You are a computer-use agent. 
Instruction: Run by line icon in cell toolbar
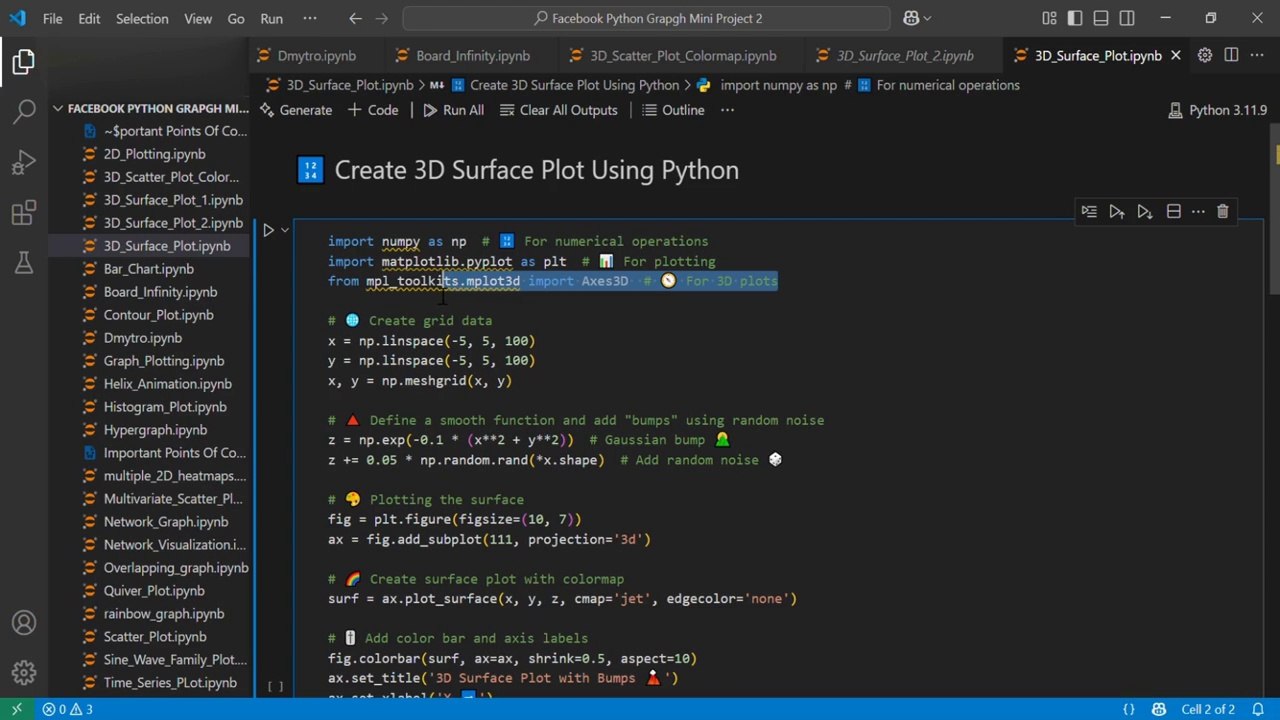pyautogui.click(x=1089, y=211)
